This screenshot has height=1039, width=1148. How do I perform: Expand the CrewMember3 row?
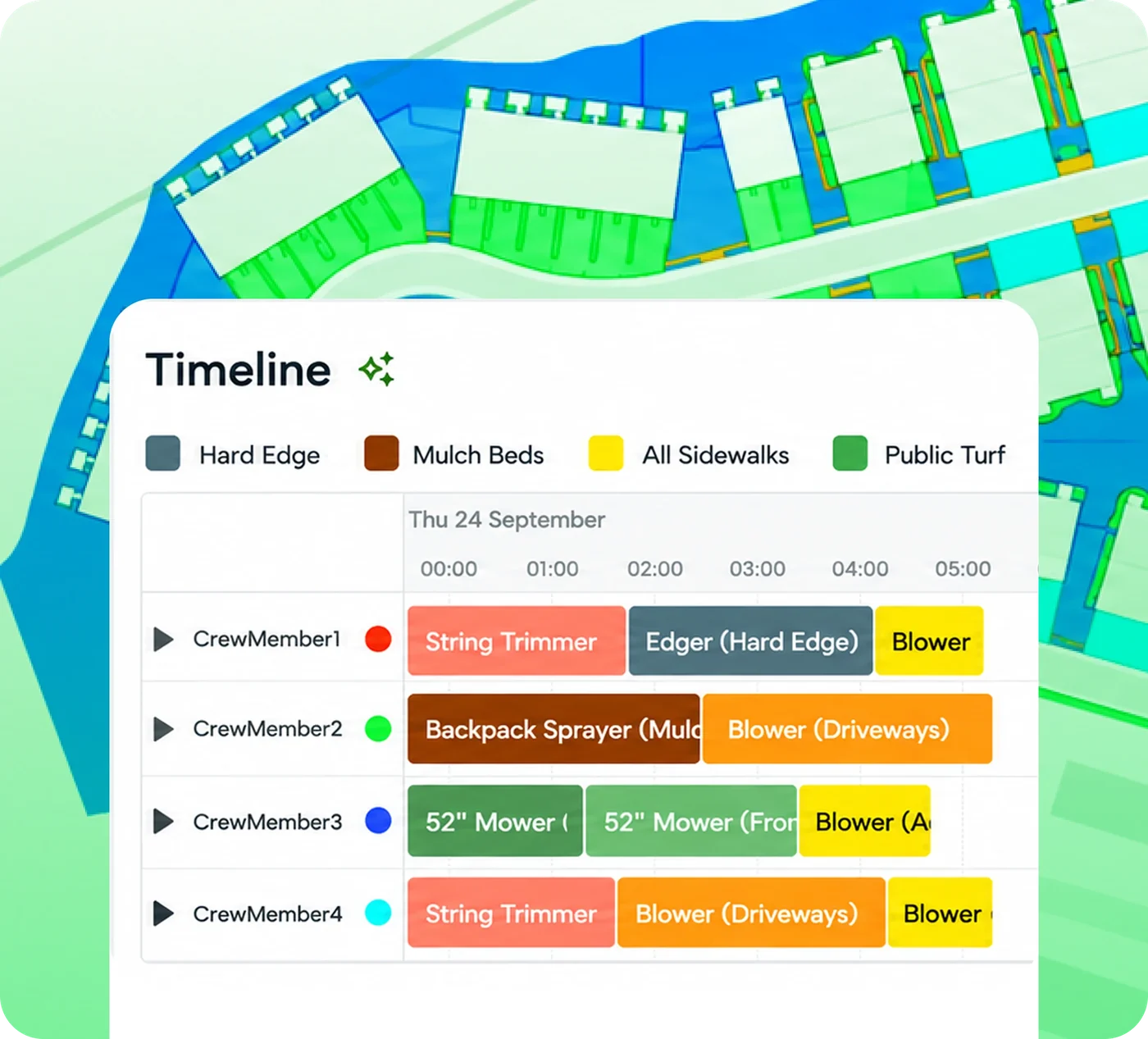click(x=164, y=822)
